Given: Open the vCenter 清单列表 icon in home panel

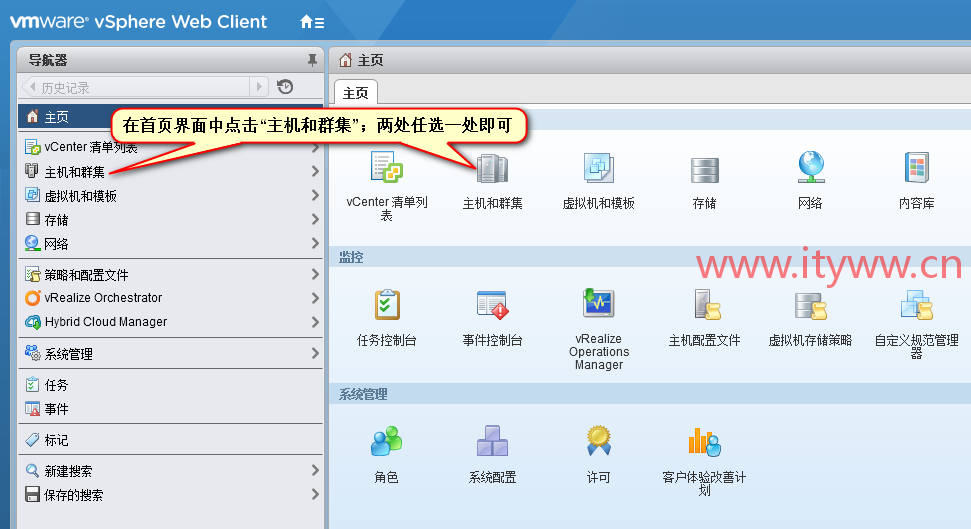Looking at the screenshot, I should point(386,167).
